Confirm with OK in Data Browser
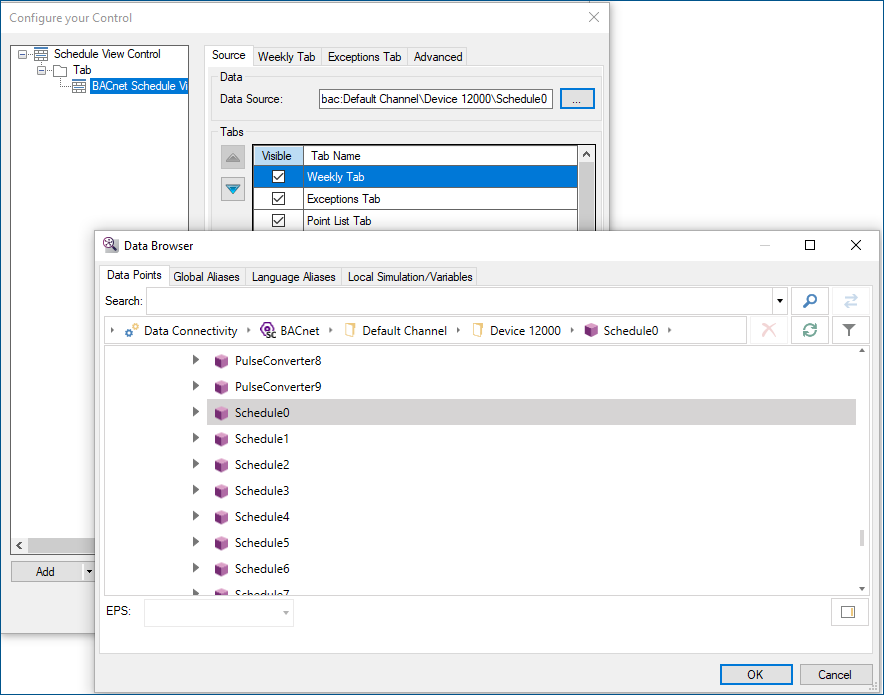 click(x=755, y=675)
